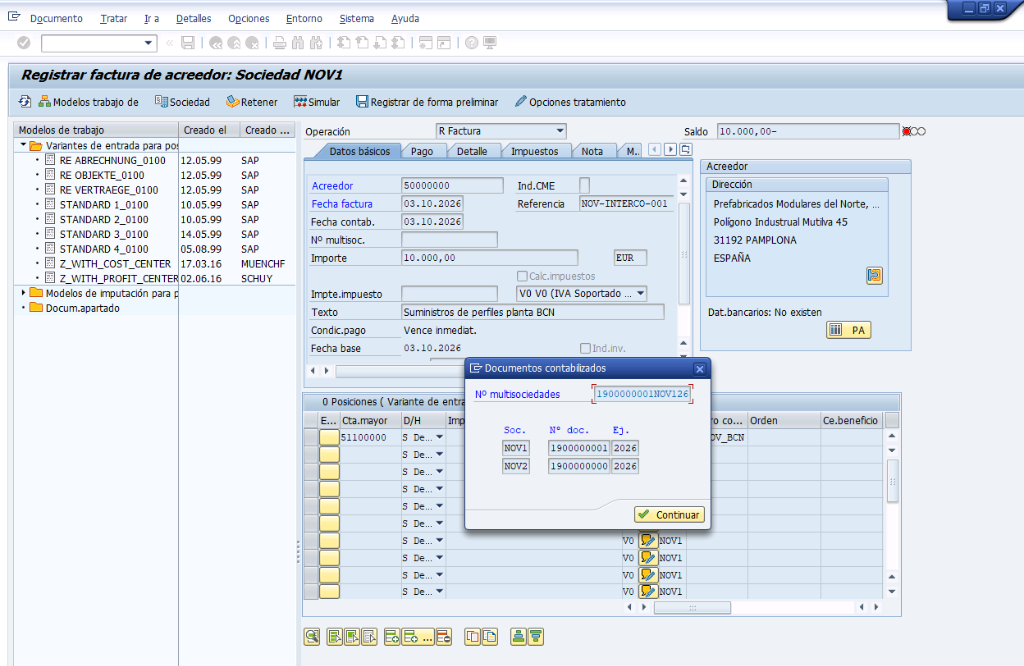Click Registrar de forma preliminar button
Screen dimensions: 1024x666
(x=427, y=102)
